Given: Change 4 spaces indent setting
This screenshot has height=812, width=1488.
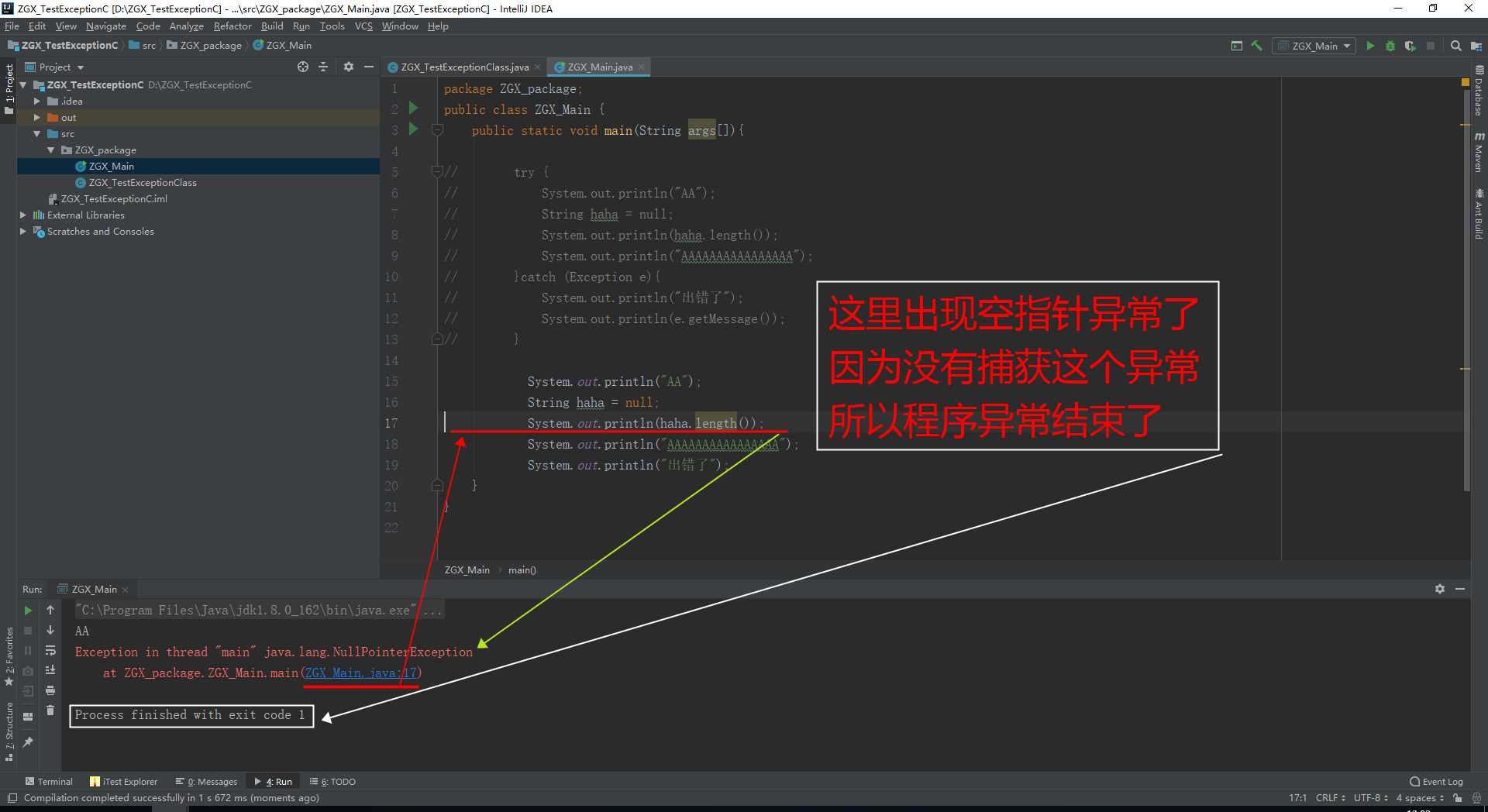Looking at the screenshot, I should 1420,798.
